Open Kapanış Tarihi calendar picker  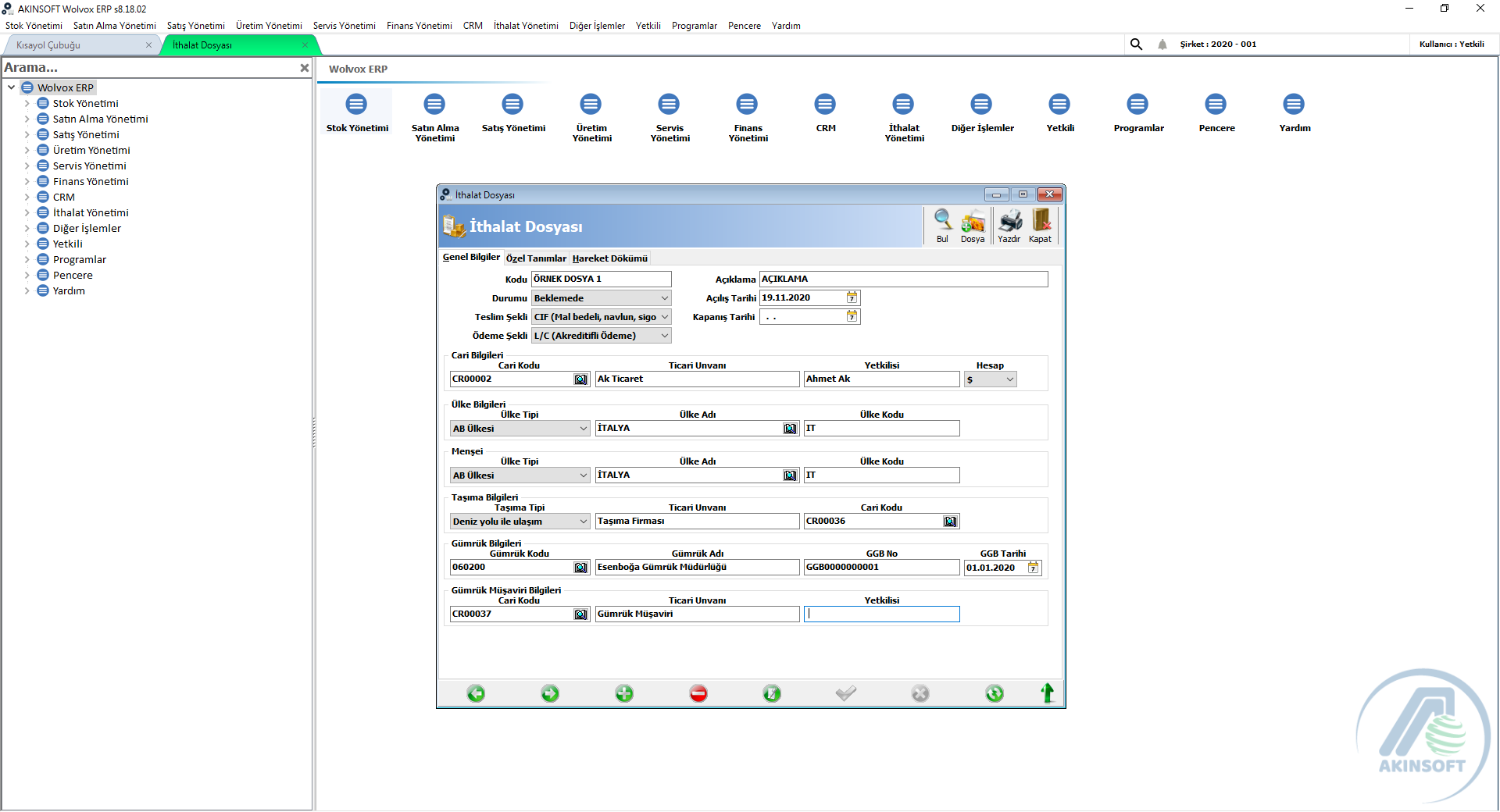pyautogui.click(x=852, y=316)
